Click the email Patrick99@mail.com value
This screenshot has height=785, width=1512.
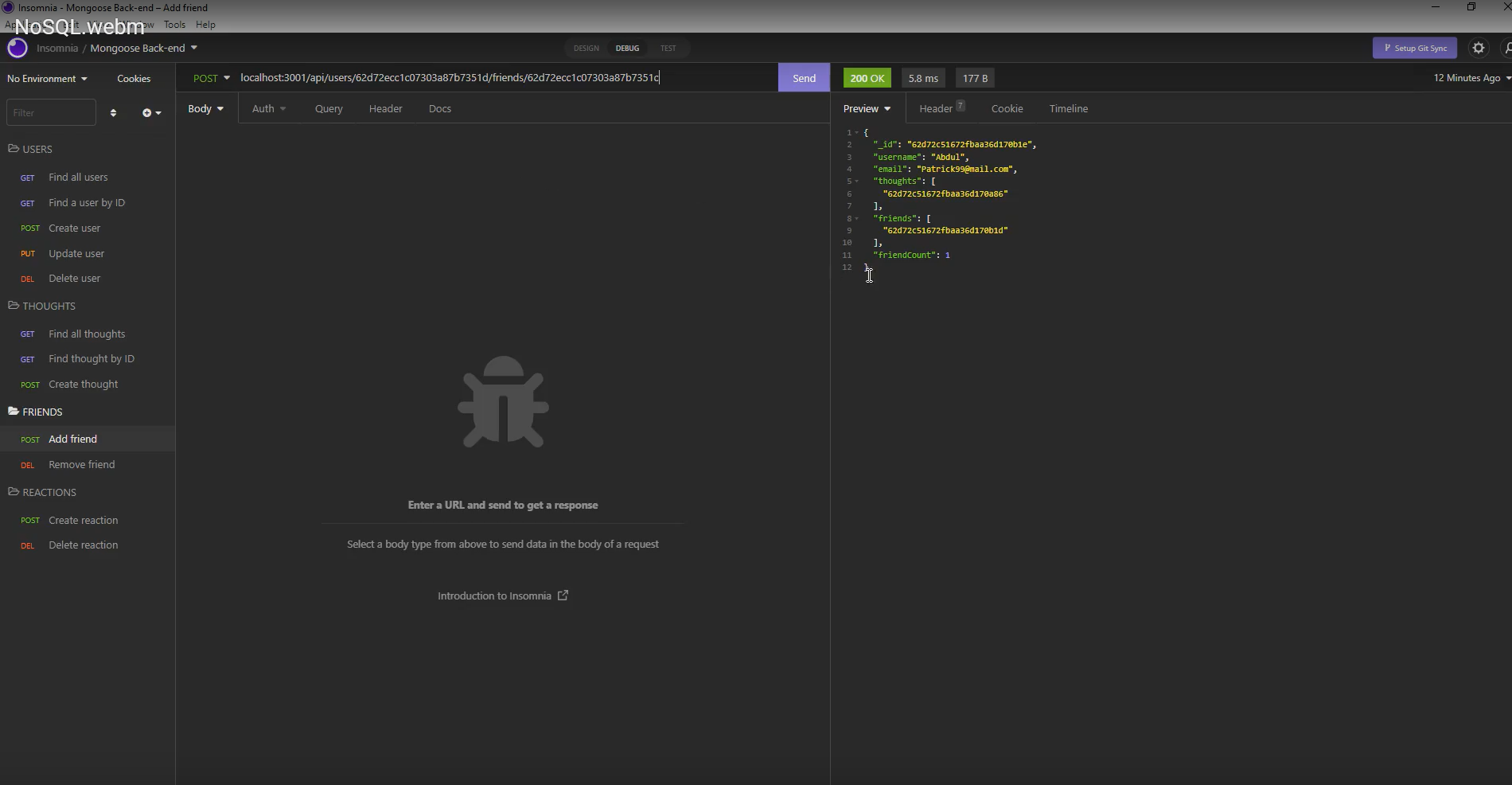pyautogui.click(x=964, y=169)
